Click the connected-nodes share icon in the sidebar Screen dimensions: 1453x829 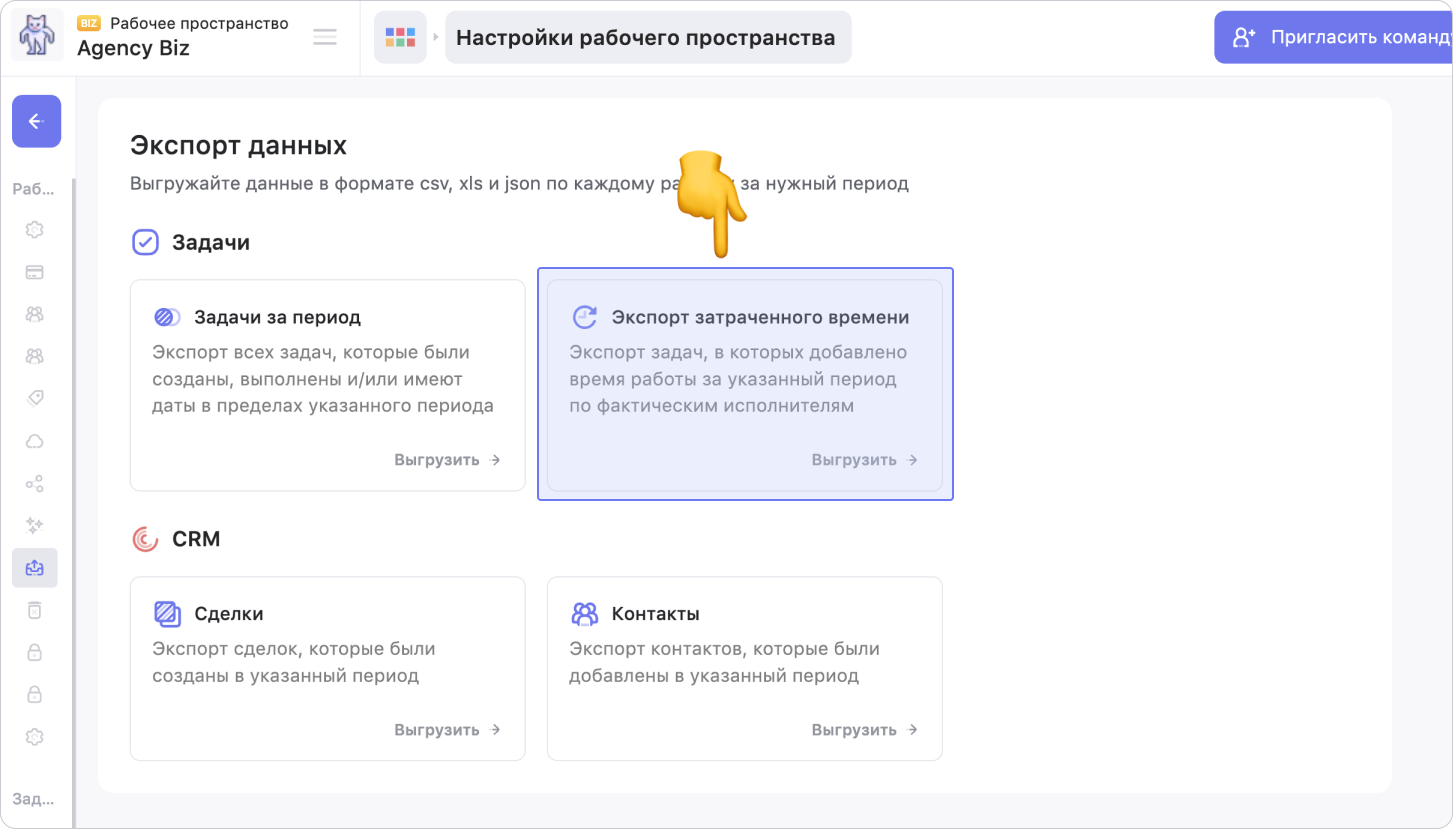[34, 484]
